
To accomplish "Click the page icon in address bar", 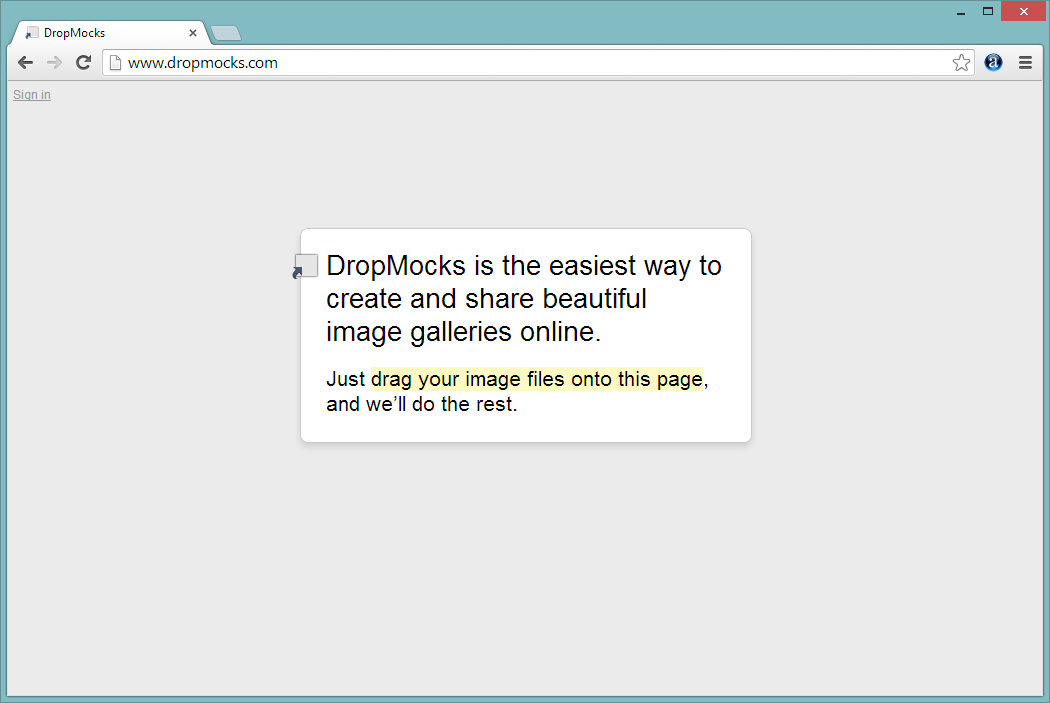I will (115, 63).
